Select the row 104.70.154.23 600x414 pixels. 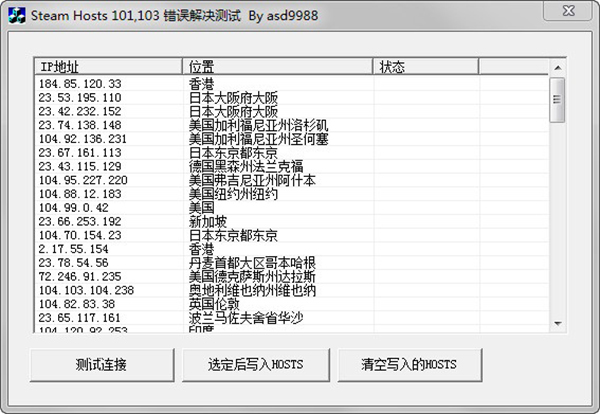click(x=292, y=235)
